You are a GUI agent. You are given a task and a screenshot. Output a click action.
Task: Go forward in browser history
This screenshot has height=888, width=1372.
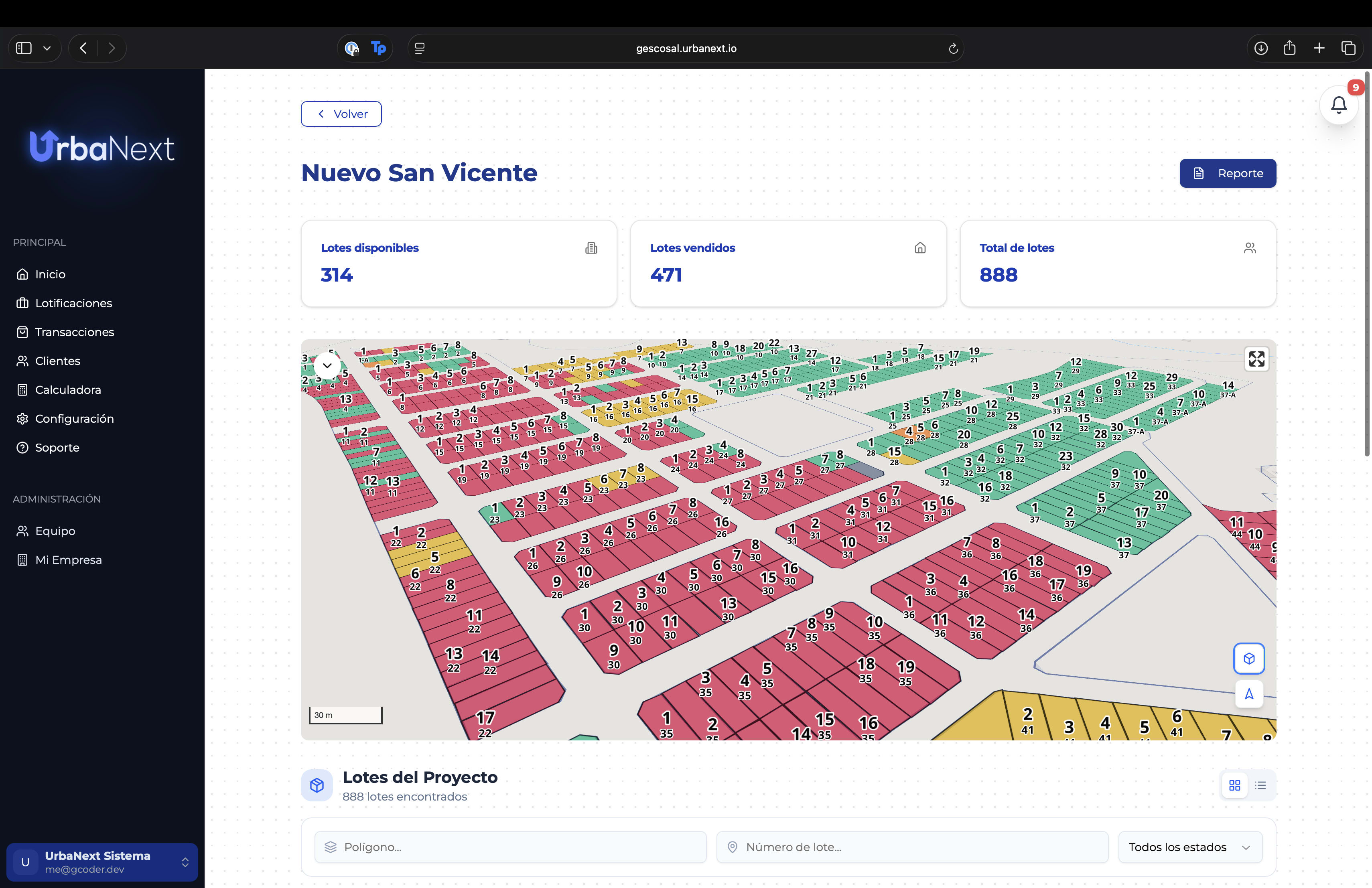[111, 49]
